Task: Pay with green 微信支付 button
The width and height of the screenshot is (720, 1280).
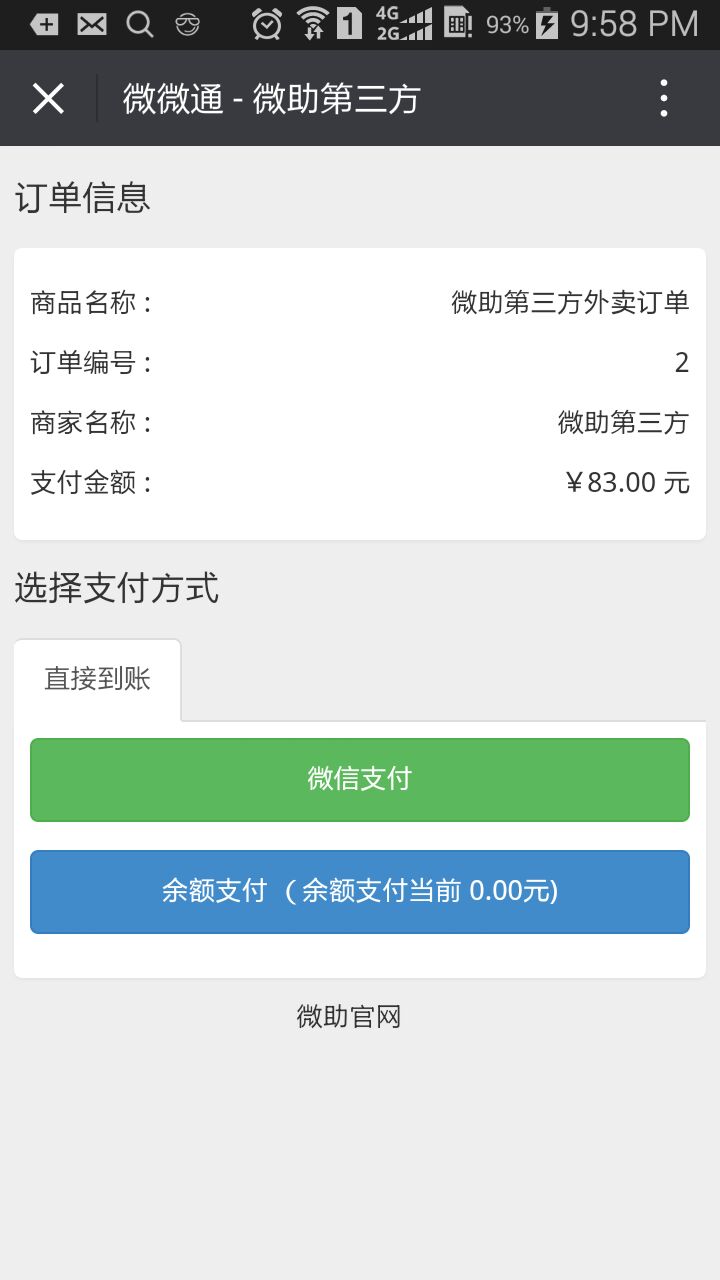Action: (360, 779)
